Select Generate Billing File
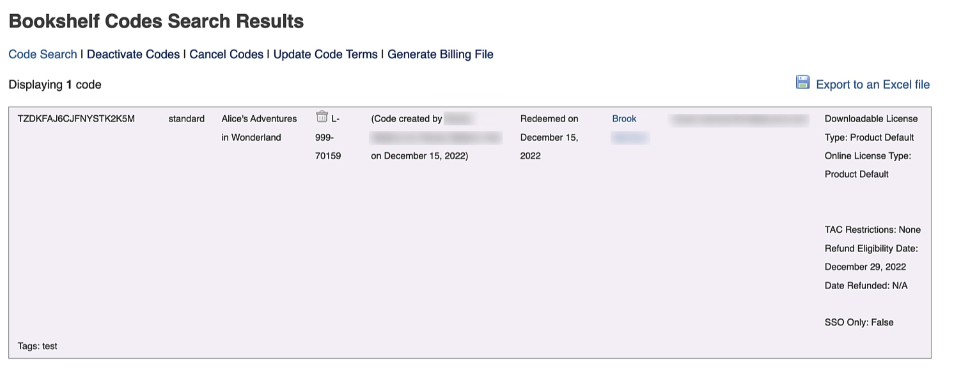 click(440, 54)
